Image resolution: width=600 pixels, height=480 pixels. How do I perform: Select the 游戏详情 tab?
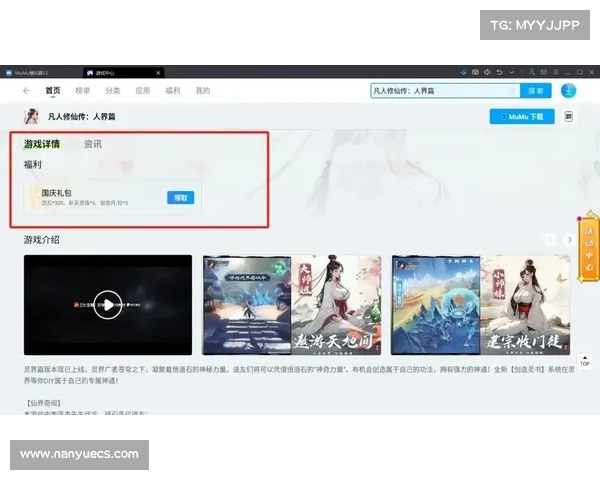[x=42, y=144]
